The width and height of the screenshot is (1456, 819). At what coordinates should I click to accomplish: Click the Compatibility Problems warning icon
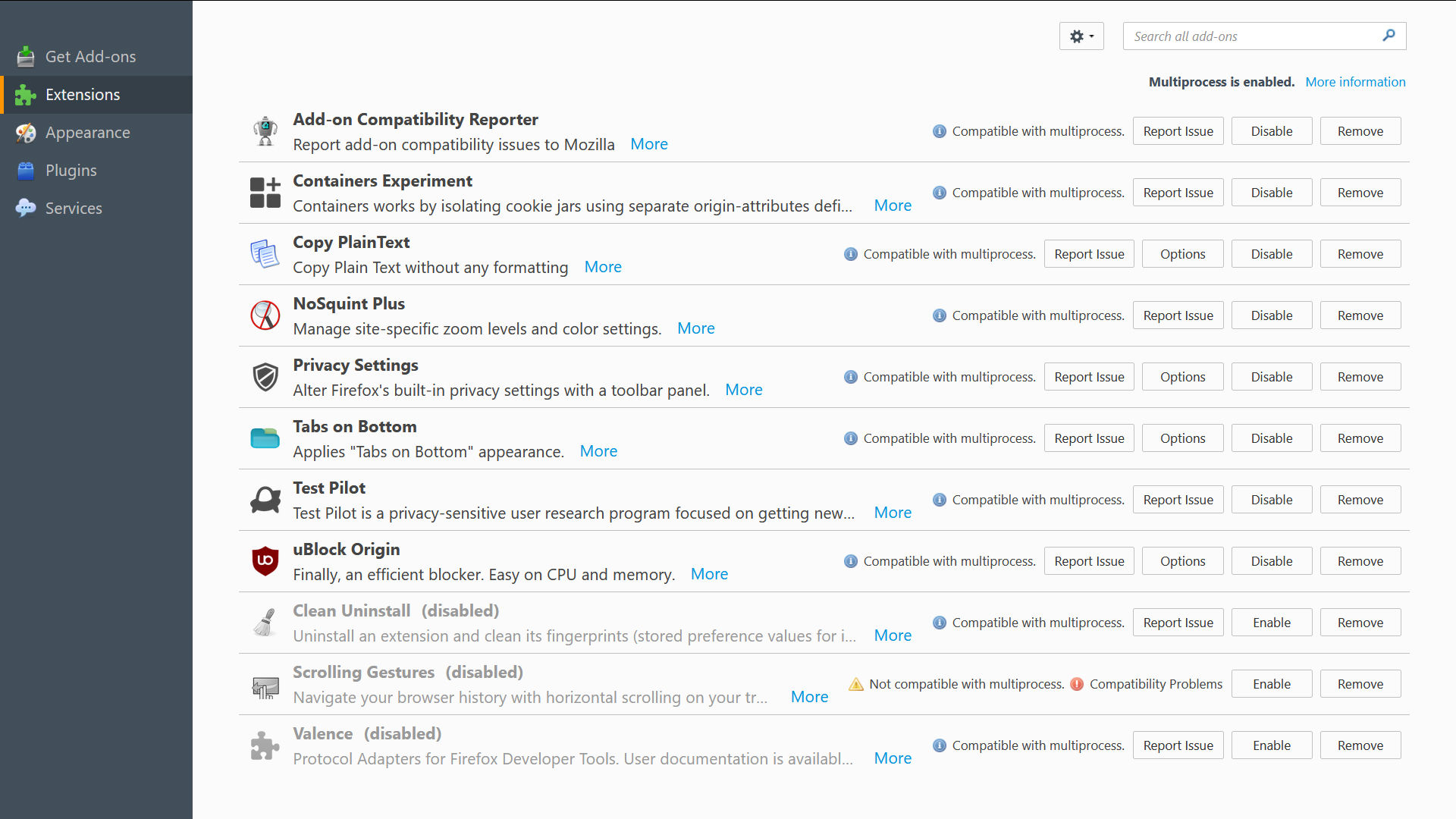coord(1077,684)
